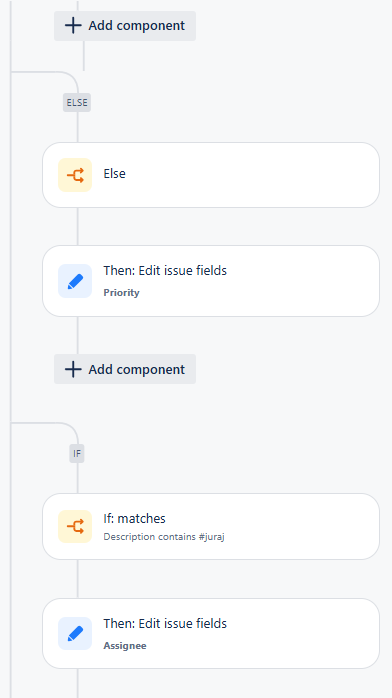The height and width of the screenshot is (698, 392).
Task: Click the pencil icon on the Priority action
Action: coord(75,281)
